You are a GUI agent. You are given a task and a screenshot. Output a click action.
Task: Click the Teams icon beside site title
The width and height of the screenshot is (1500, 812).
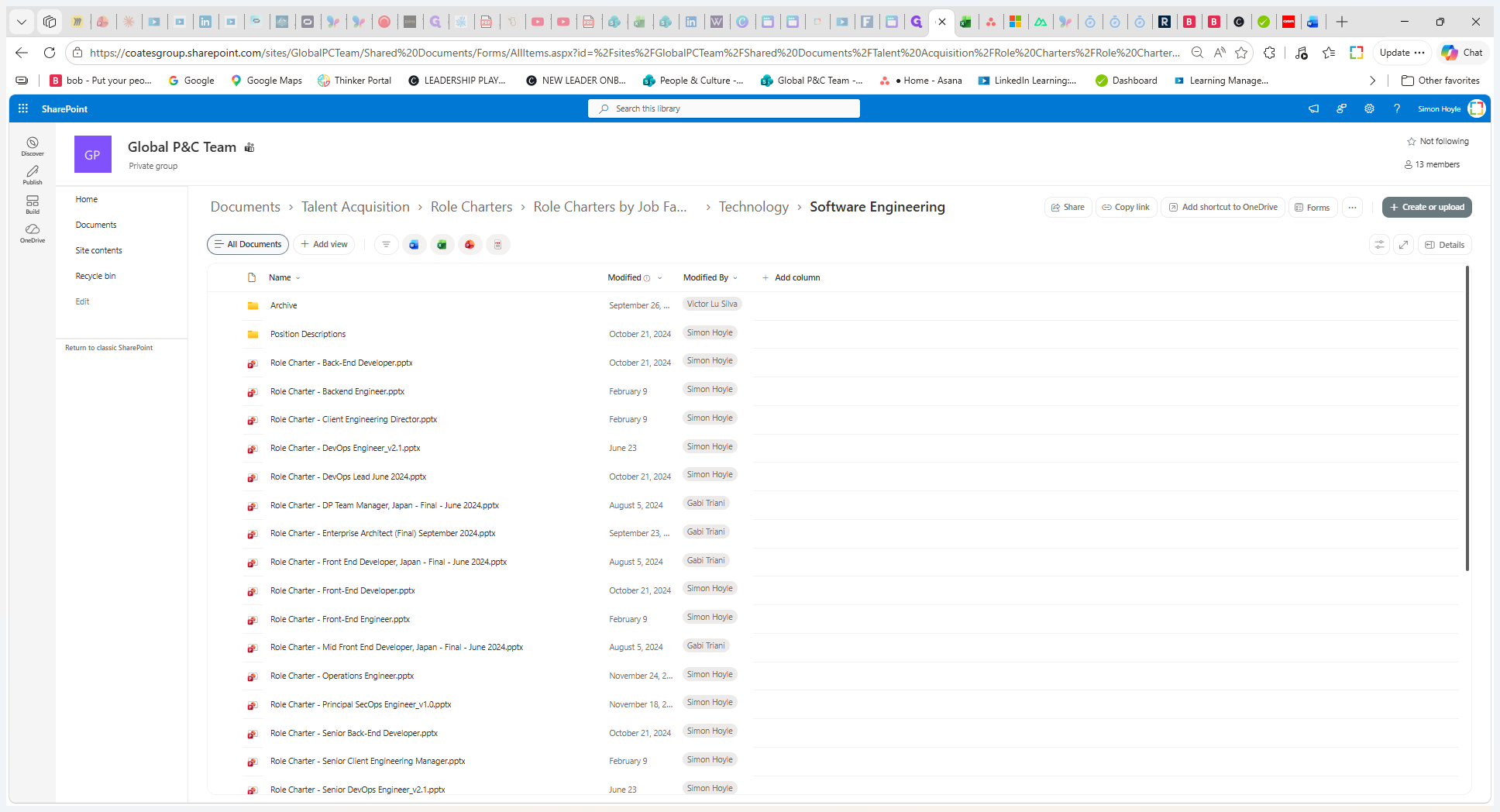[x=249, y=147]
